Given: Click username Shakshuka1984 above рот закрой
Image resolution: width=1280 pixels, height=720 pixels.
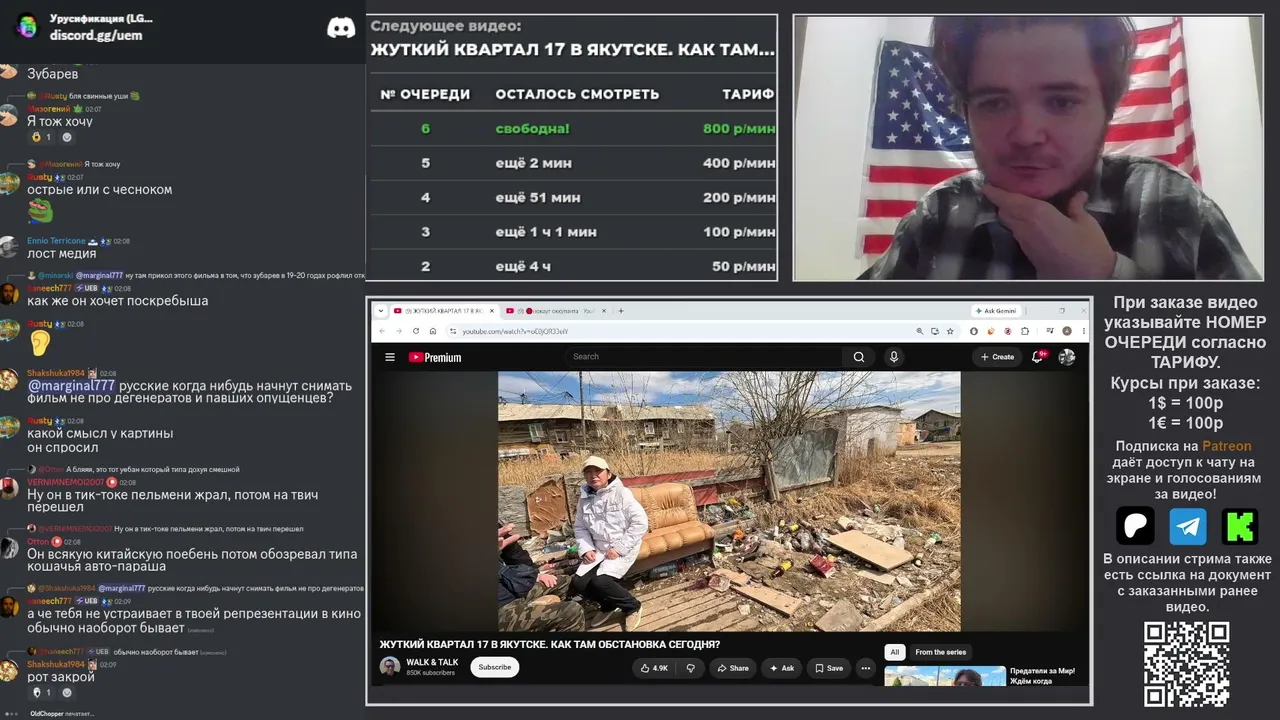Looking at the screenshot, I should [x=56, y=664].
